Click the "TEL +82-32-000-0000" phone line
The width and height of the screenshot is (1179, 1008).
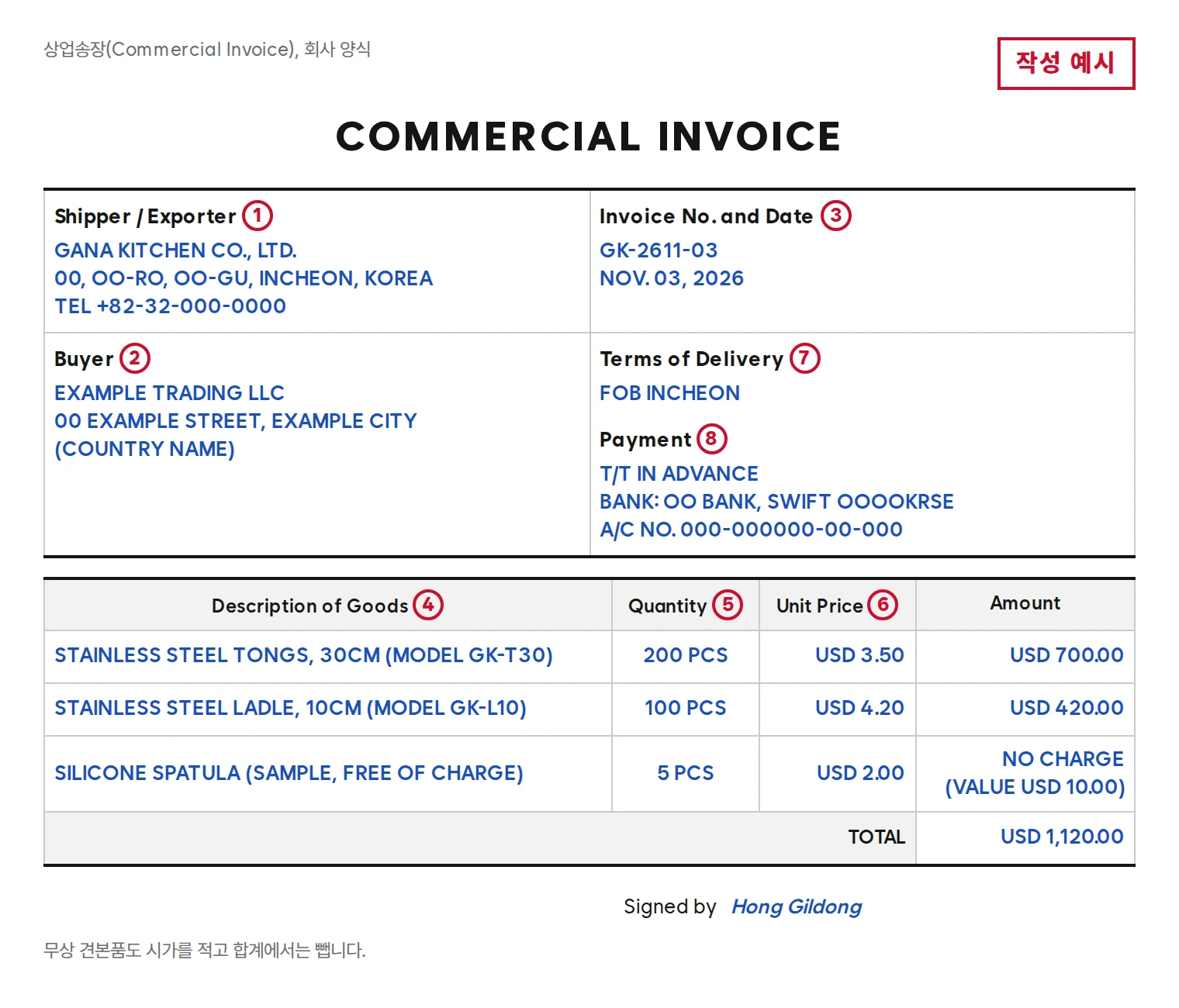(170, 306)
